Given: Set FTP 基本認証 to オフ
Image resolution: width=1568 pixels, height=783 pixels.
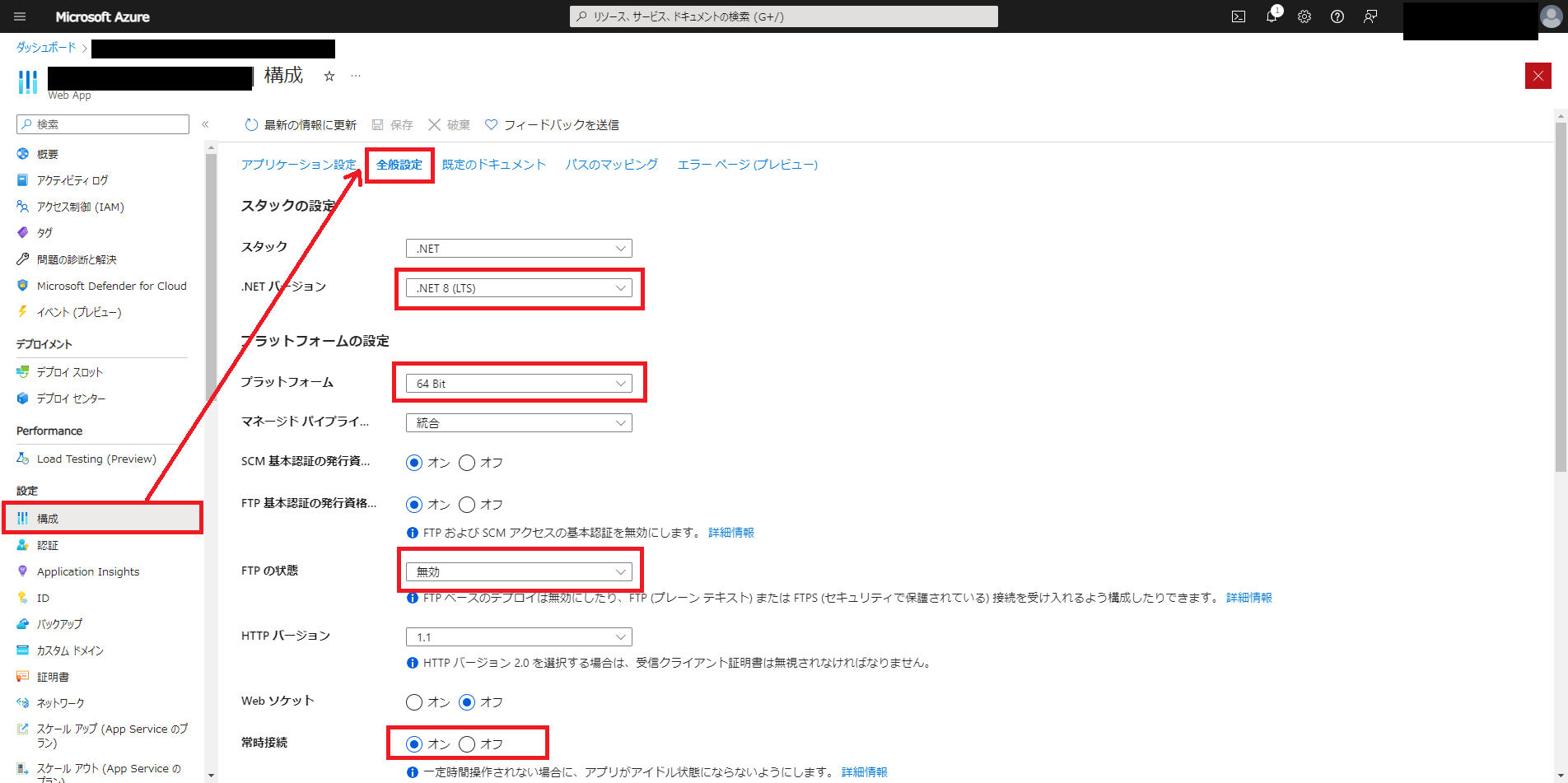Looking at the screenshot, I should click(x=467, y=505).
